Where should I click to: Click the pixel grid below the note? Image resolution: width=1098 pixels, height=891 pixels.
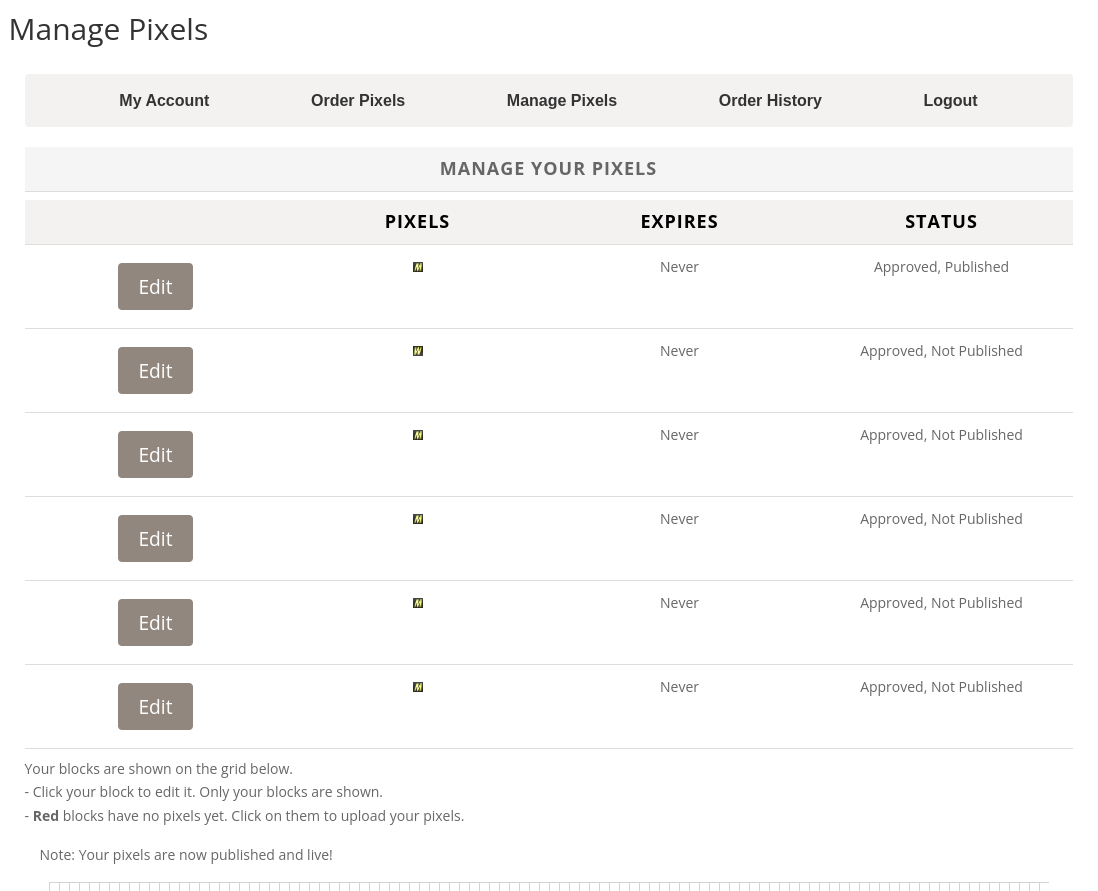[x=548, y=886]
